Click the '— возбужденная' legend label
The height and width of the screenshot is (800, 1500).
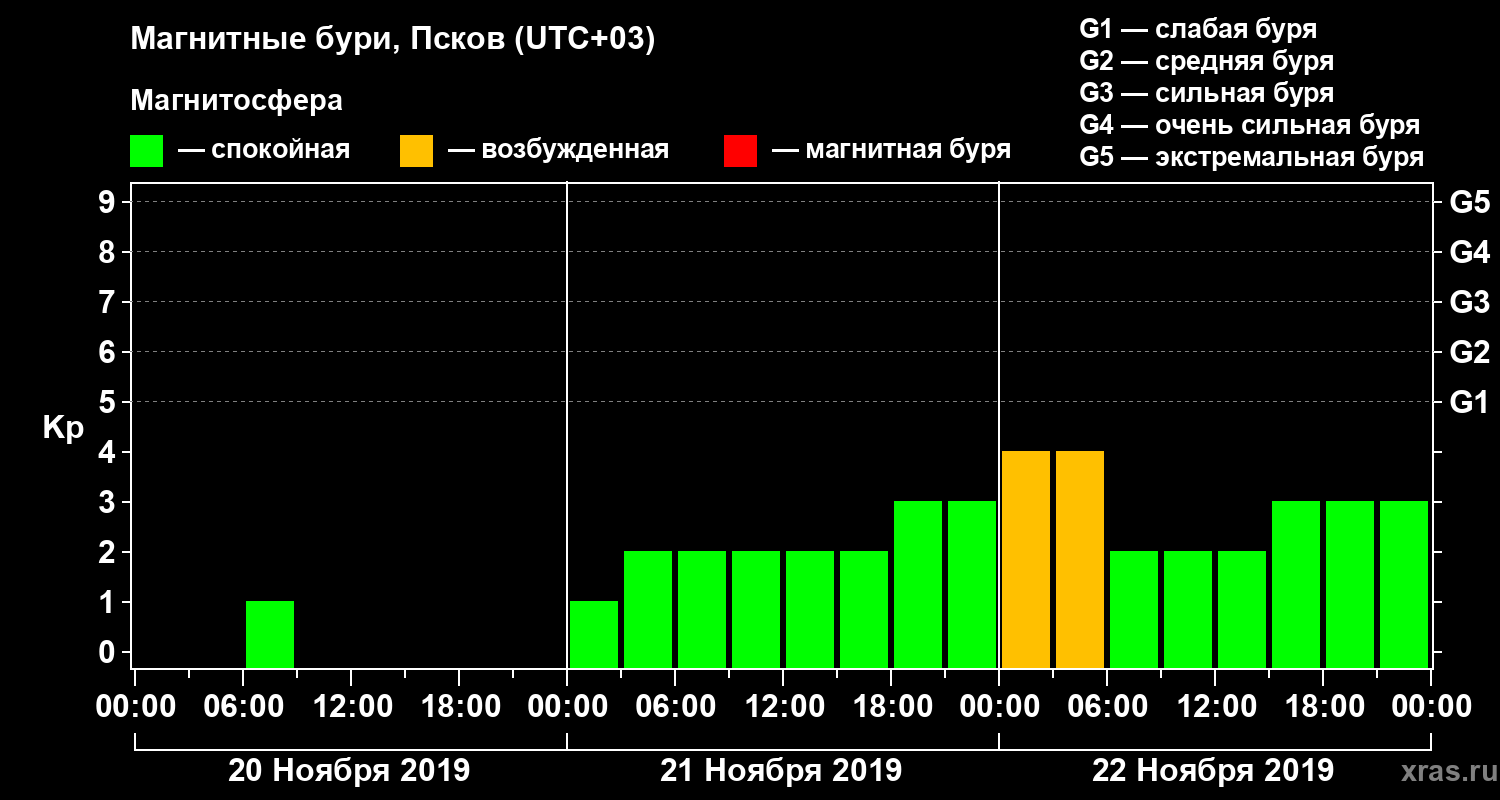point(558,150)
